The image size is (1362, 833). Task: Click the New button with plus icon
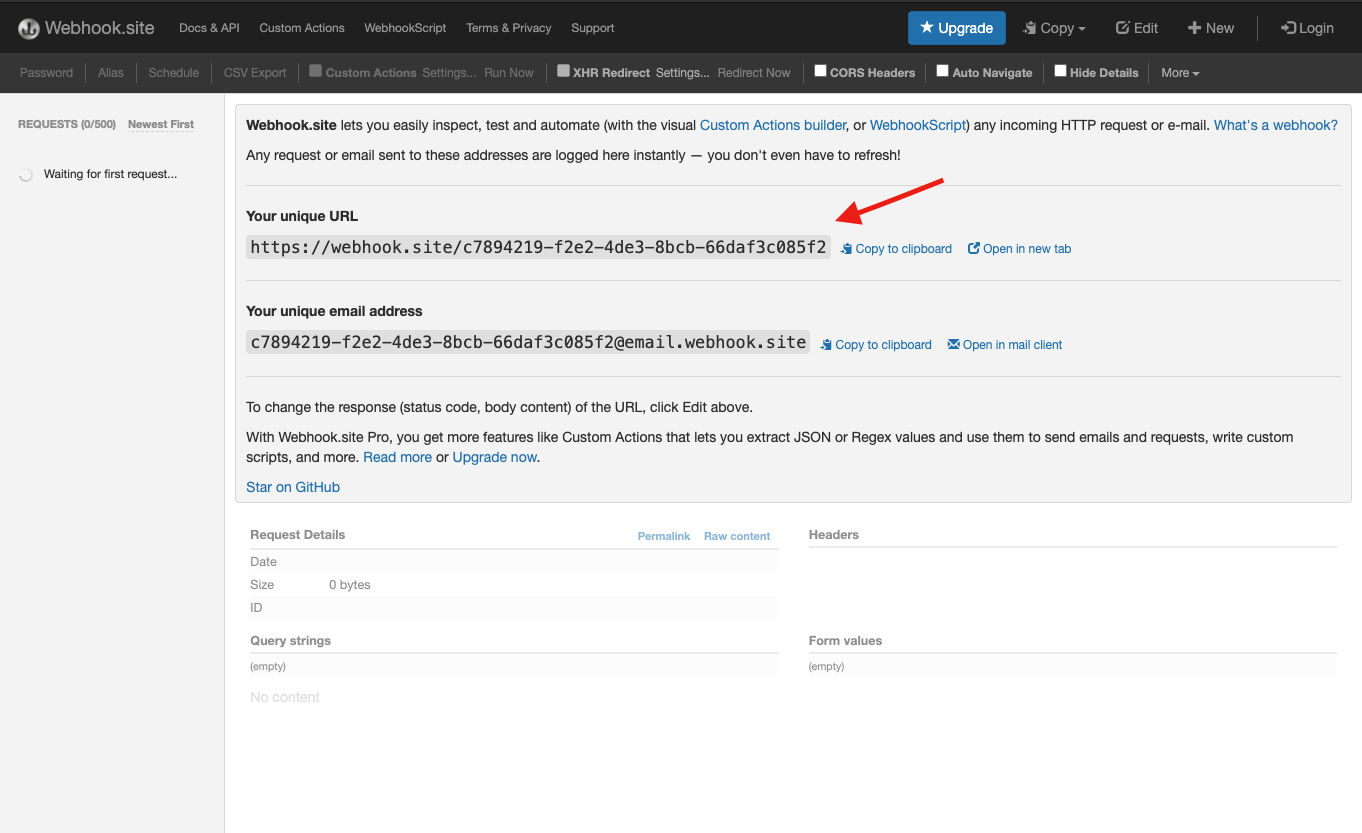(x=1210, y=28)
